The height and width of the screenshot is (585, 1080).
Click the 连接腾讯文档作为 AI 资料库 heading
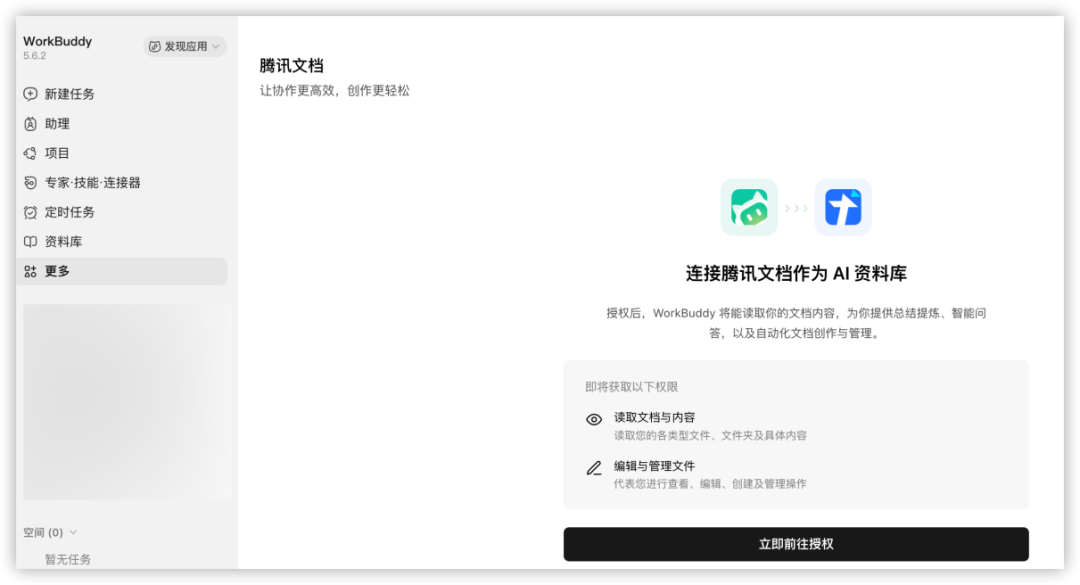[796, 274]
